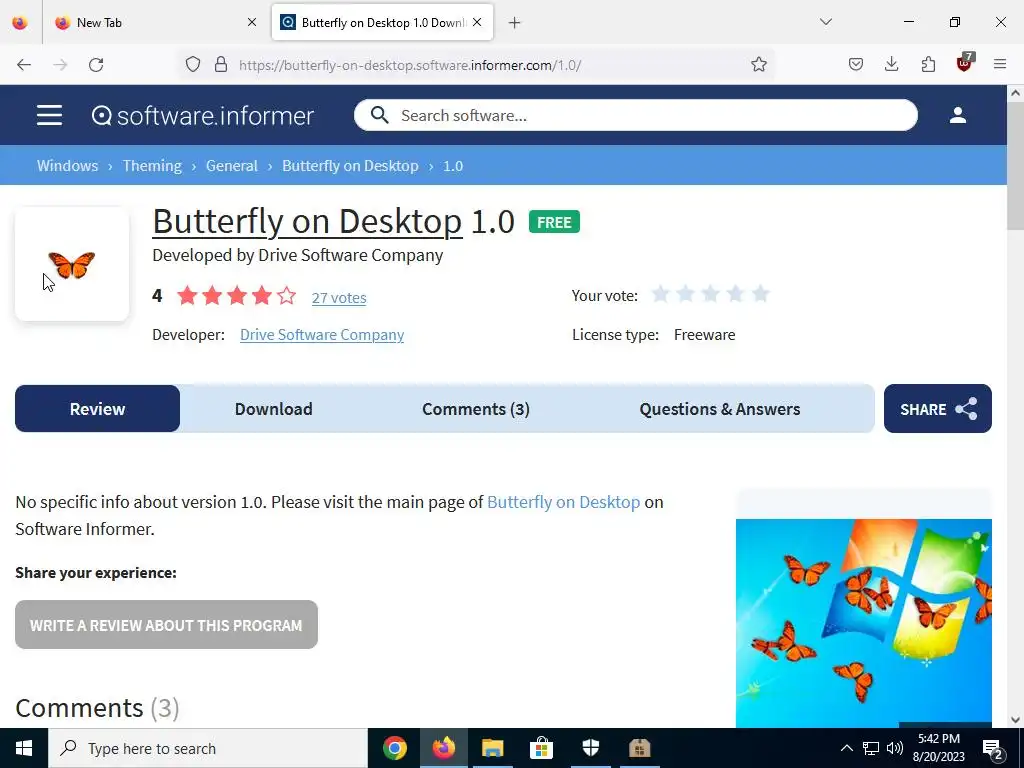Bookmark this page with the star icon
Viewport: 1024px width, 768px height.
tap(758, 64)
